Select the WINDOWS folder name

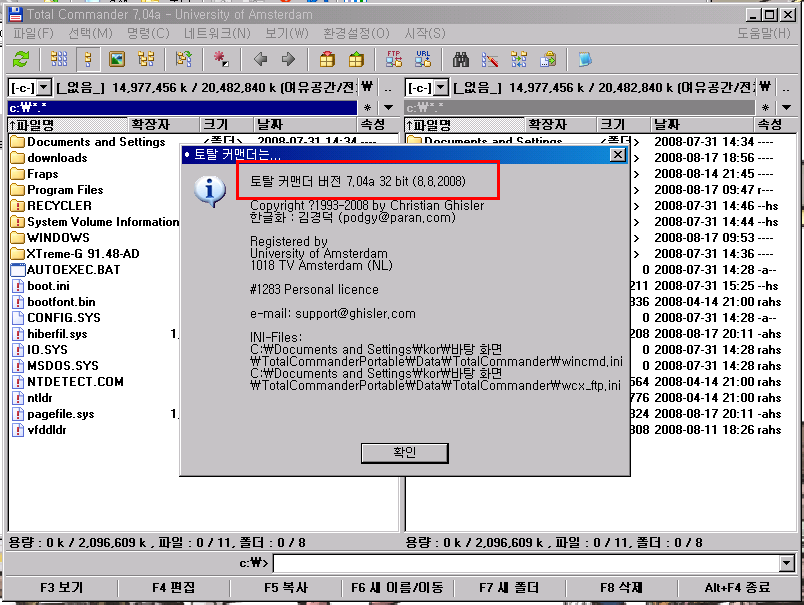[x=58, y=238]
